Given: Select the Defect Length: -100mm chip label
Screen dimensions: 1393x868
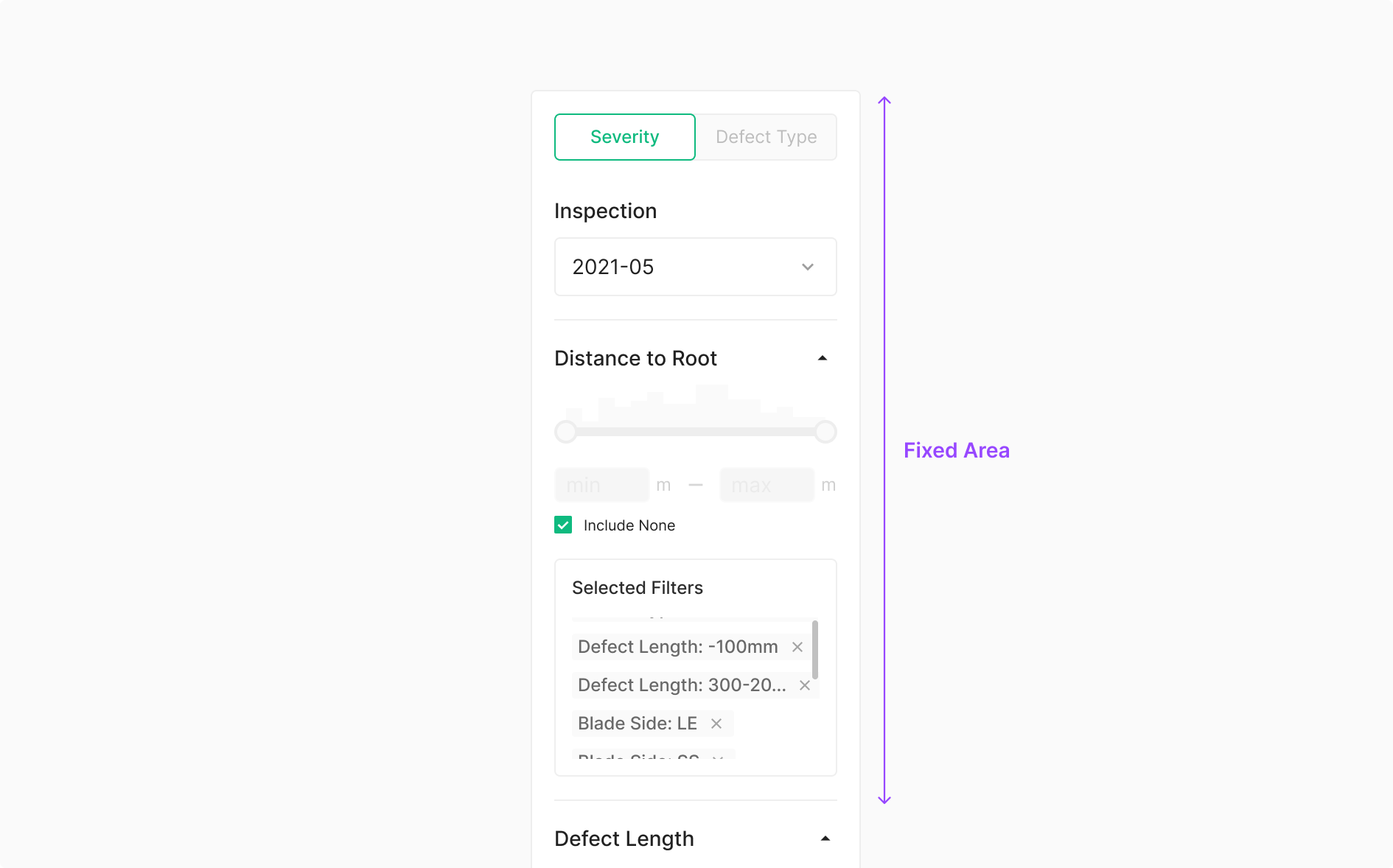Looking at the screenshot, I should point(677,647).
